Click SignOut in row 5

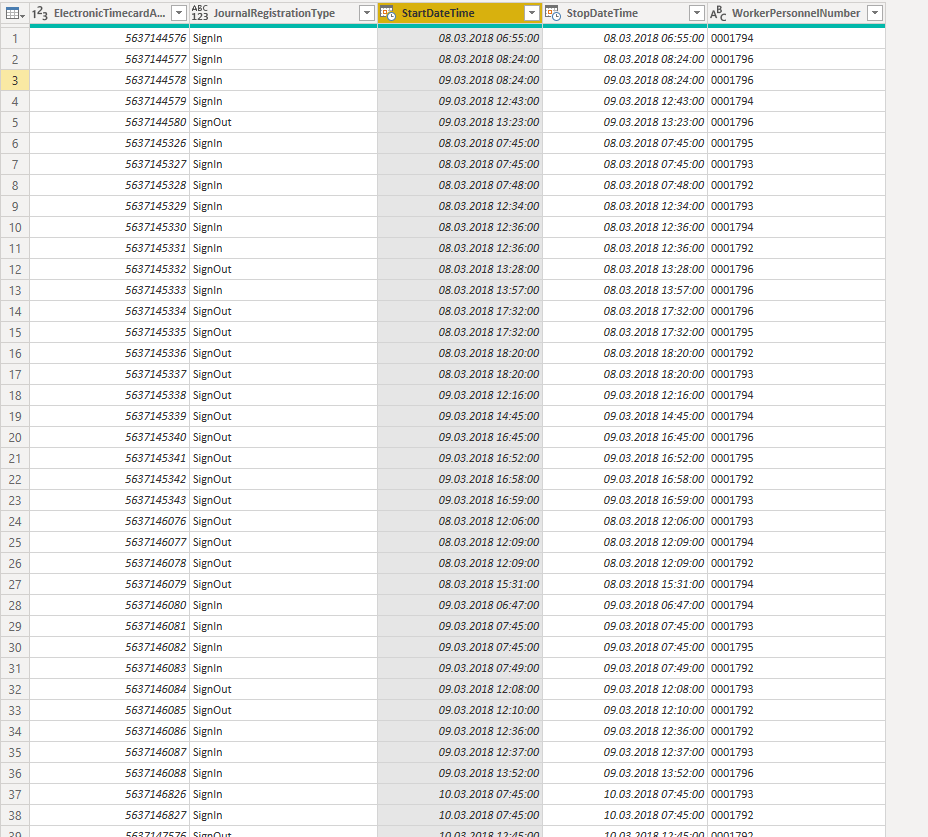283,123
